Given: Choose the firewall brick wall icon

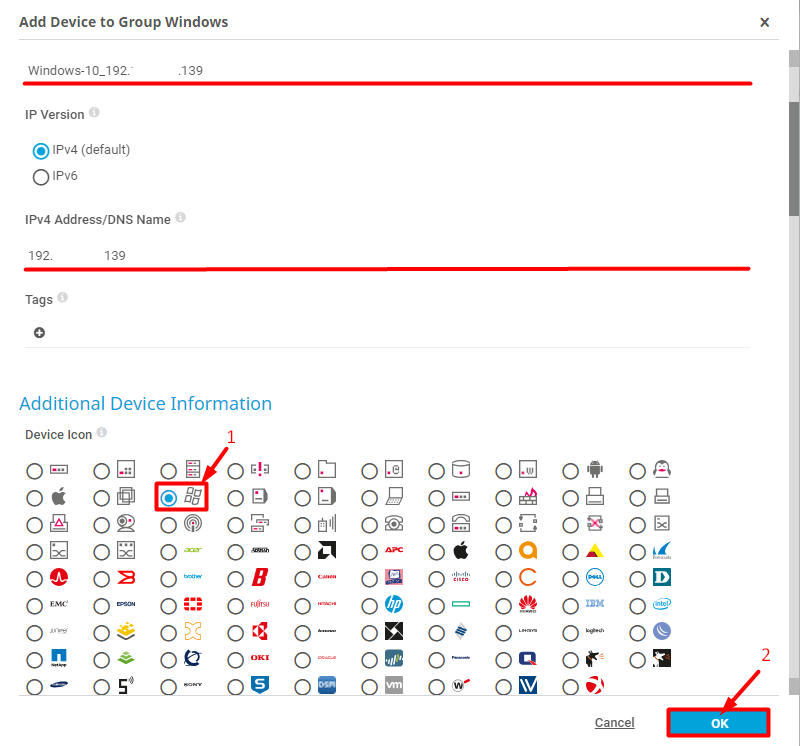Looking at the screenshot, I should 528,496.
